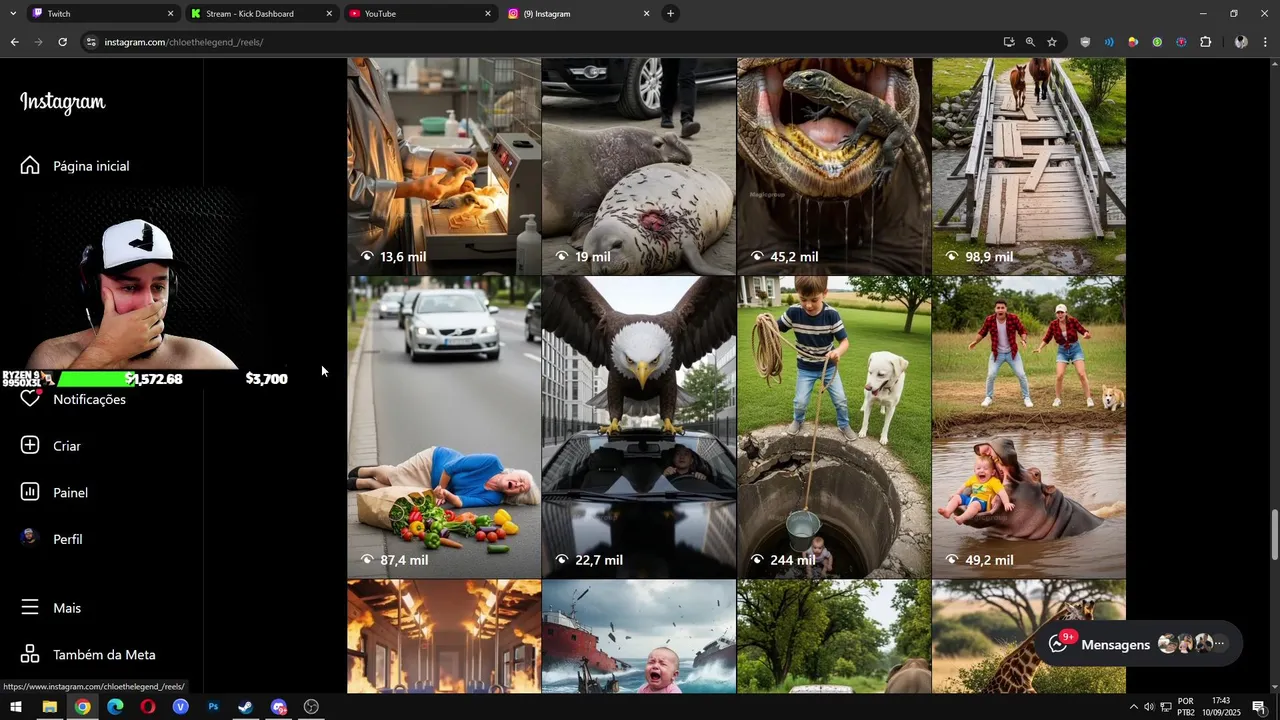Open Steam from taskbar
This screenshot has height=720, width=1280.
[246, 707]
